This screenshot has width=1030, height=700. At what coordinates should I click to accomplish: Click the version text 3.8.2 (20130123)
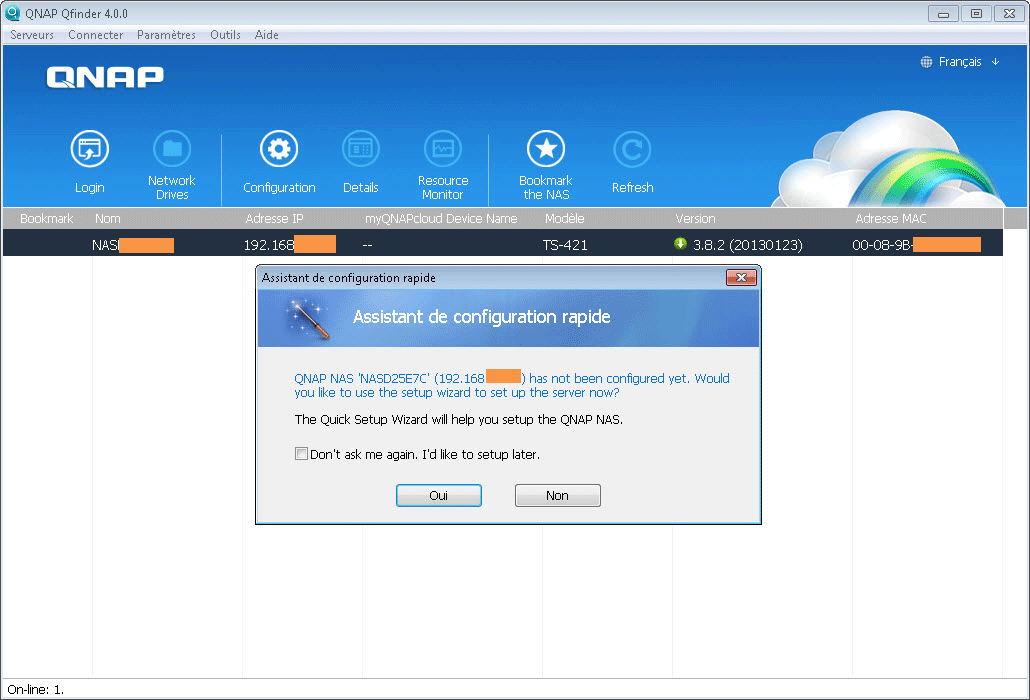[748, 245]
